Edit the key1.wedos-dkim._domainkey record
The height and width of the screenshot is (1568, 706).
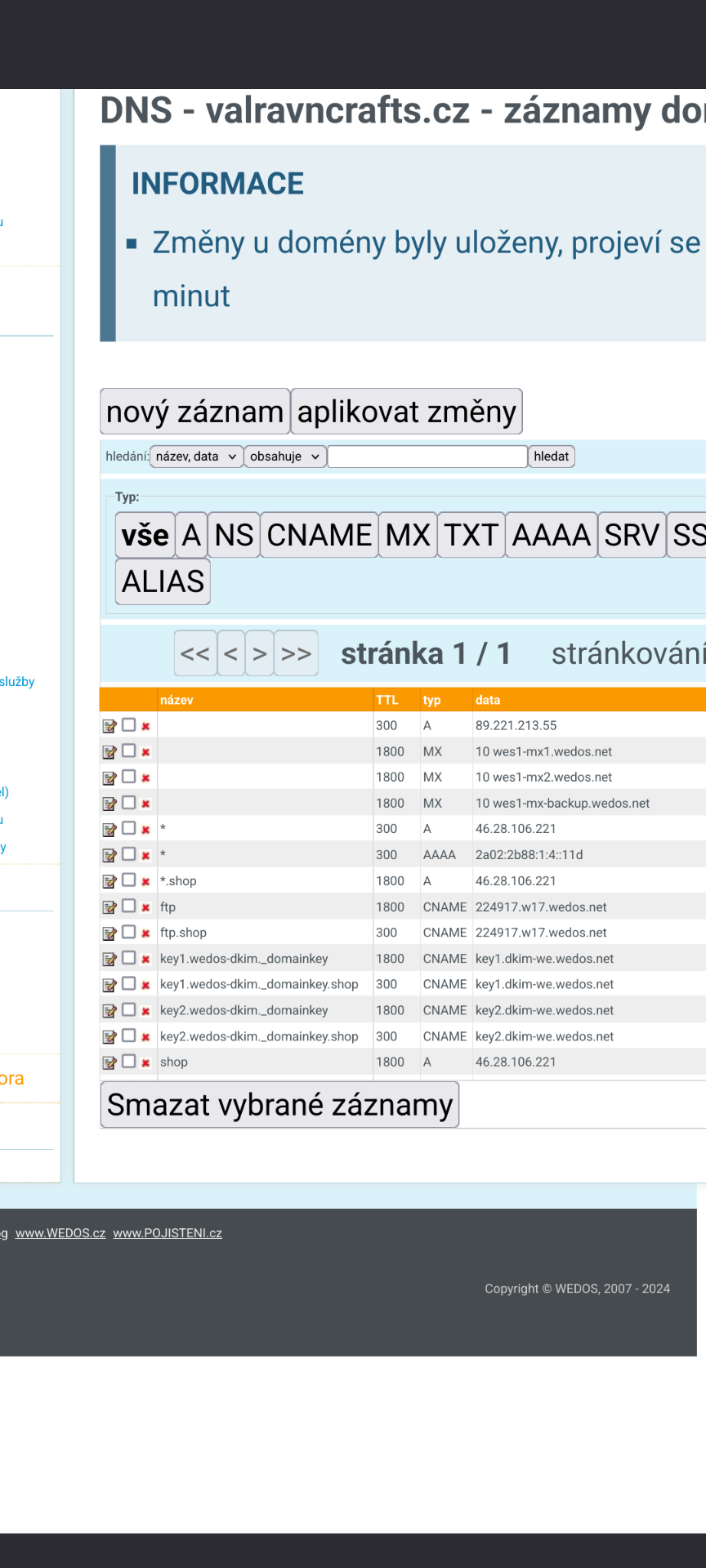(109, 959)
